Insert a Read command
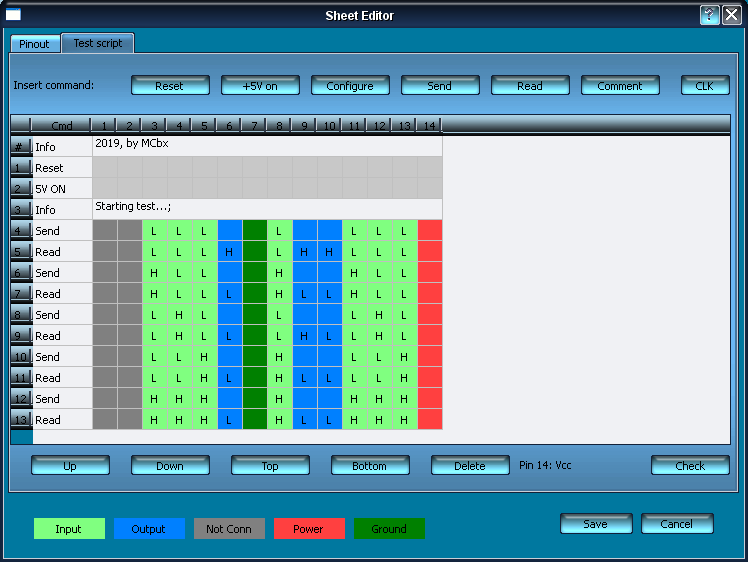This screenshot has width=748, height=562. [x=530, y=86]
